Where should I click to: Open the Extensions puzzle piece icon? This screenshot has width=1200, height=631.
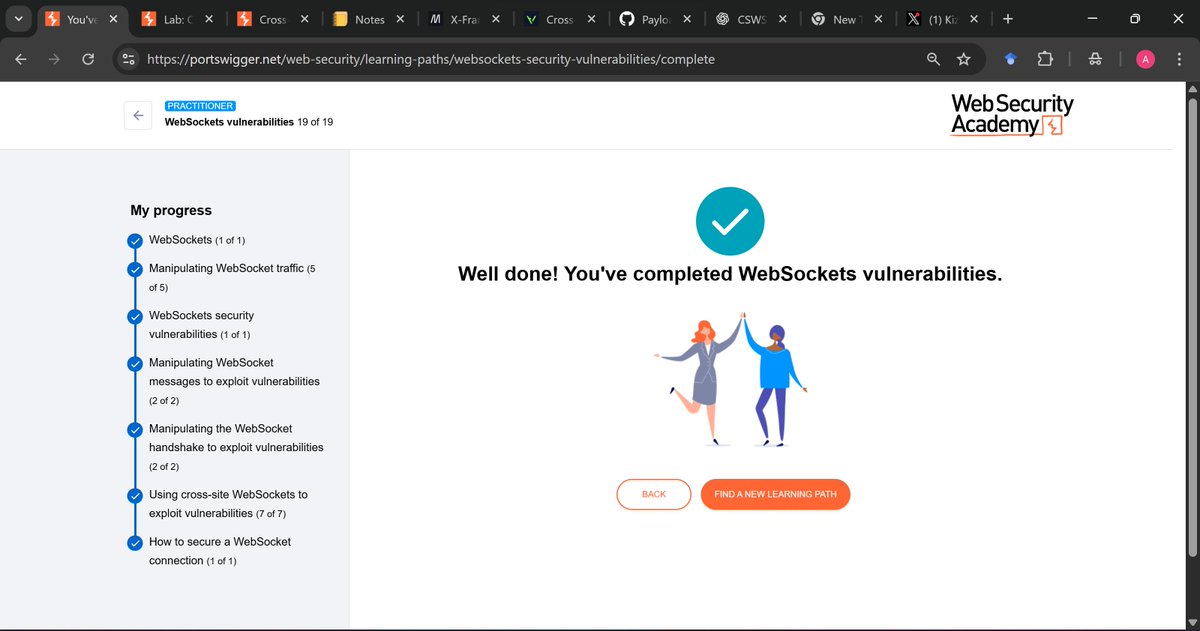click(x=1045, y=59)
